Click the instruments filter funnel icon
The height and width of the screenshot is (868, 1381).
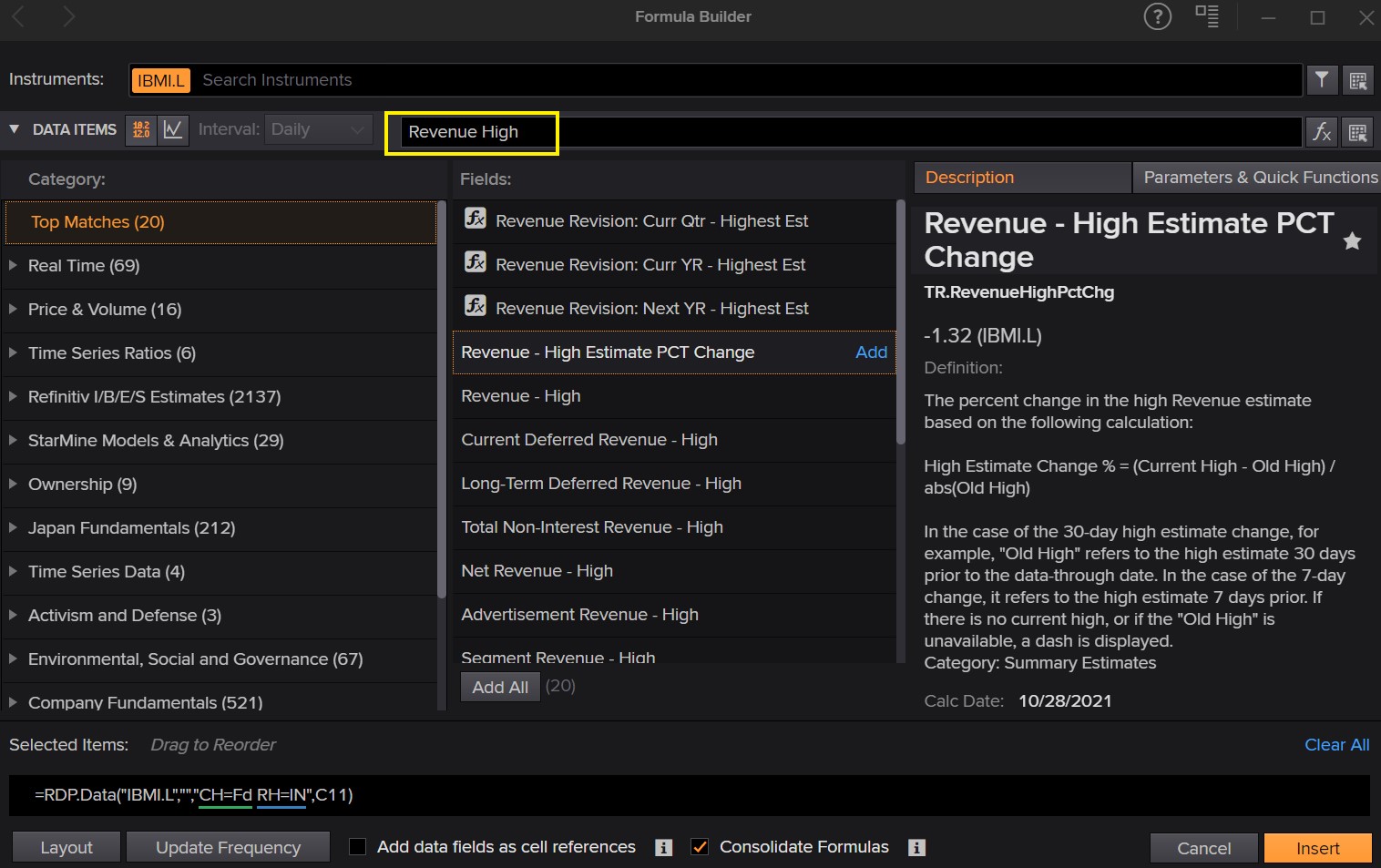[x=1322, y=80]
